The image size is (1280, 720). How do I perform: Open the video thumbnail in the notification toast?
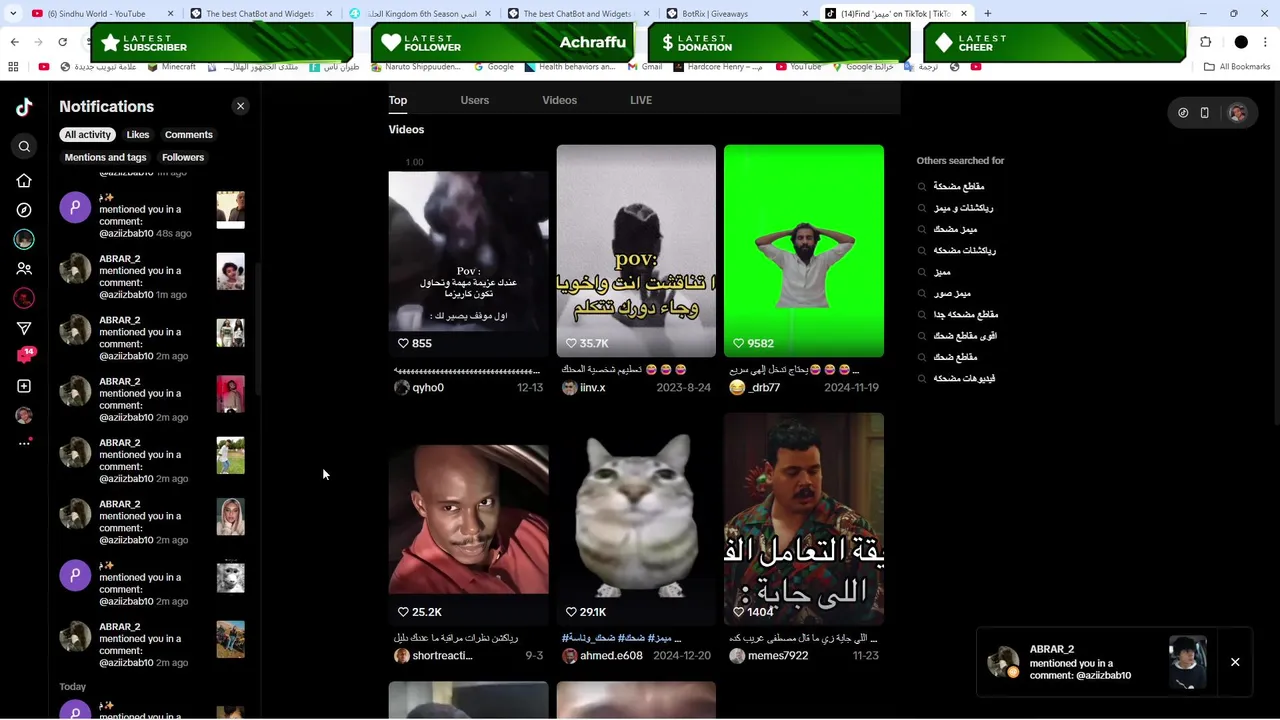[1188, 662]
